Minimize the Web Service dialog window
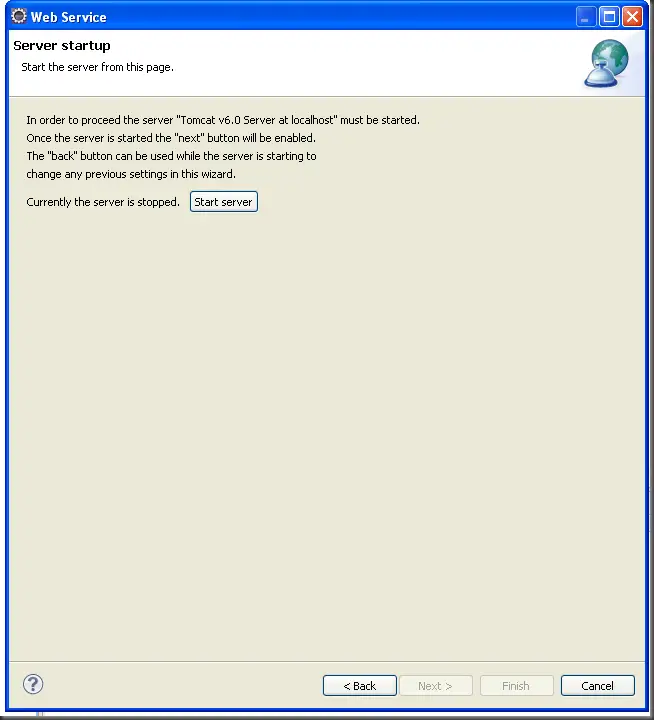 pos(586,17)
